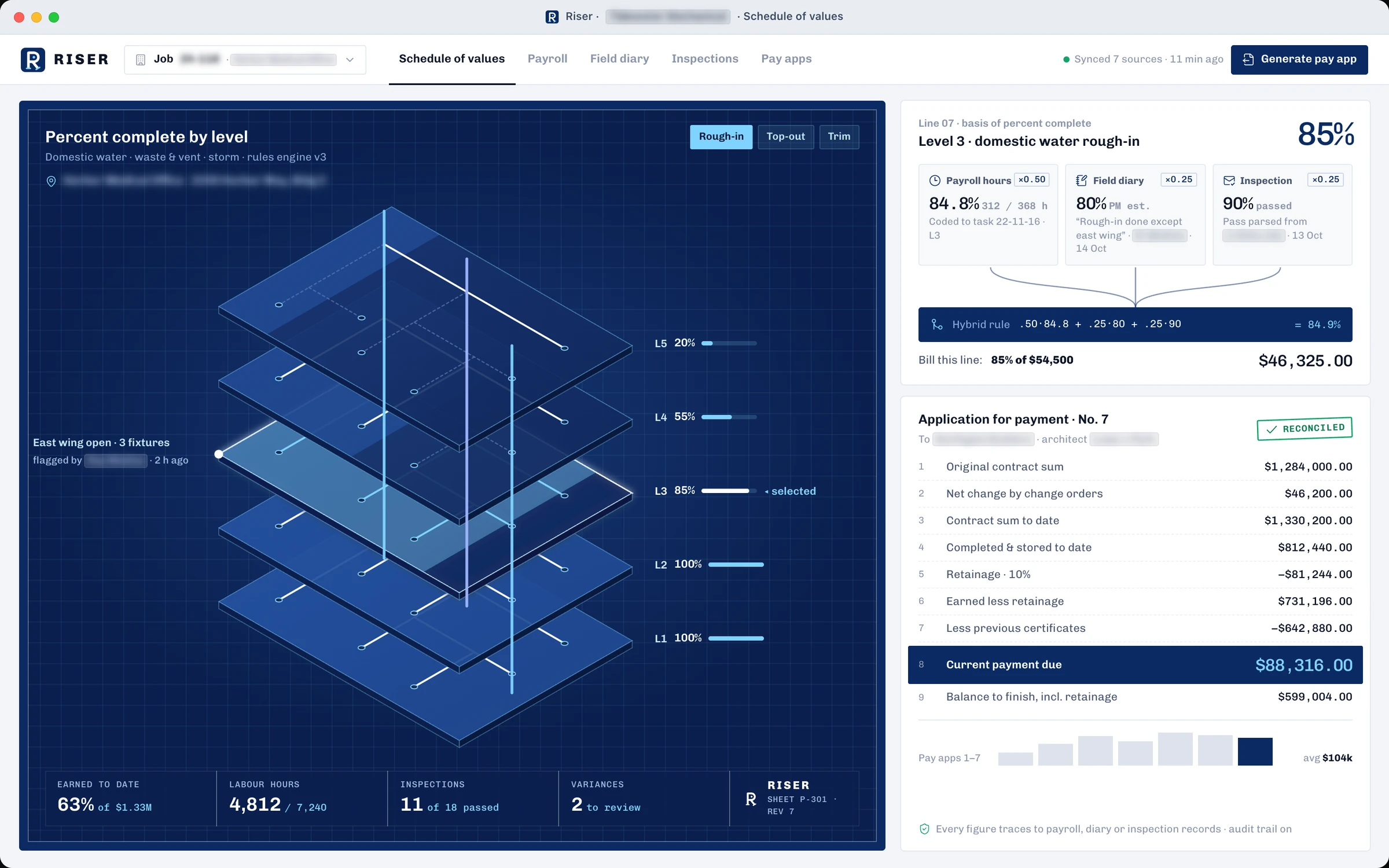The height and width of the screenshot is (868, 1389).
Task: Open the Payroll hours source card
Action: 988,215
